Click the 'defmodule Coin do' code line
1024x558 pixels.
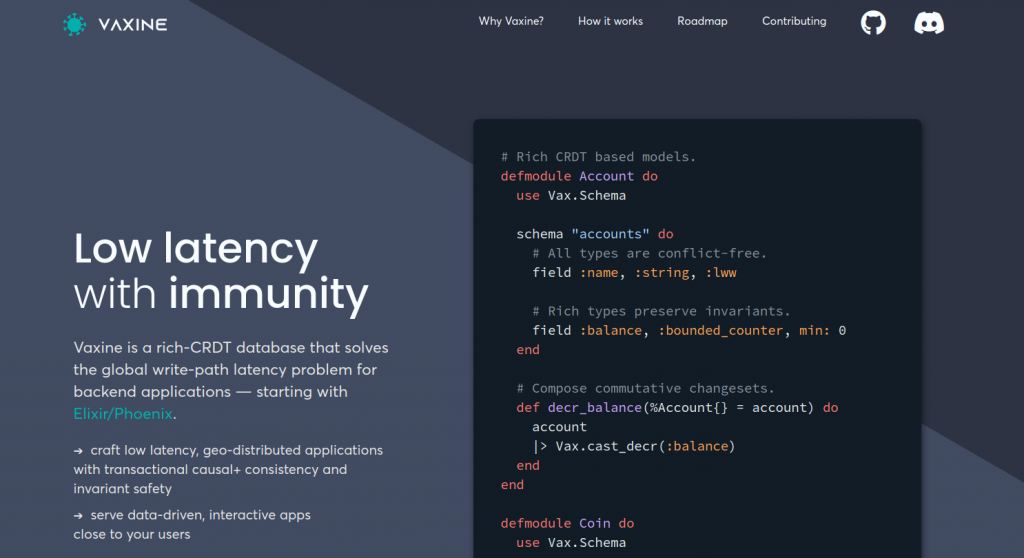[567, 523]
